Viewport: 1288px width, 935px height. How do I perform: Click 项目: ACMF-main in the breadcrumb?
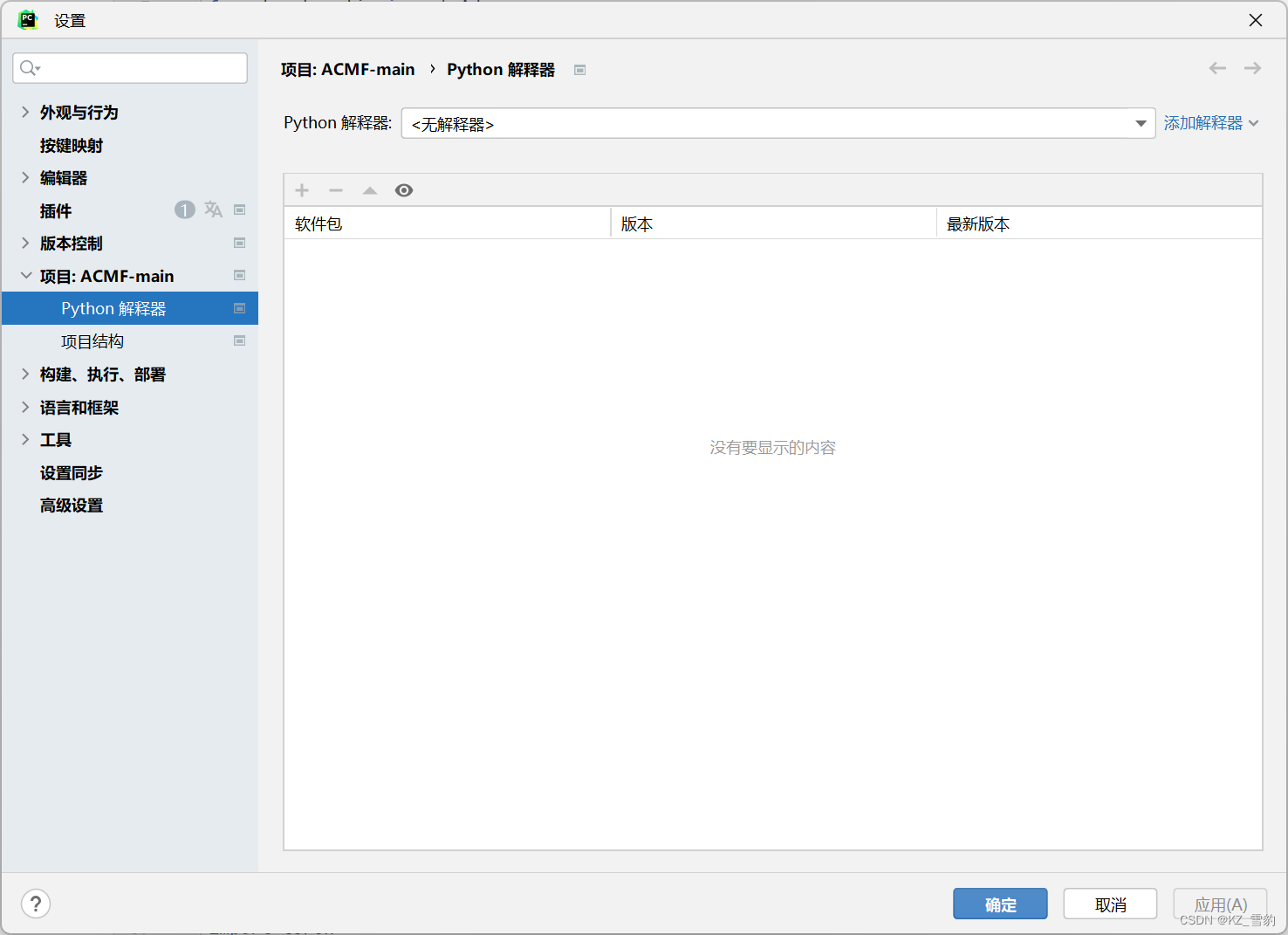click(x=347, y=69)
